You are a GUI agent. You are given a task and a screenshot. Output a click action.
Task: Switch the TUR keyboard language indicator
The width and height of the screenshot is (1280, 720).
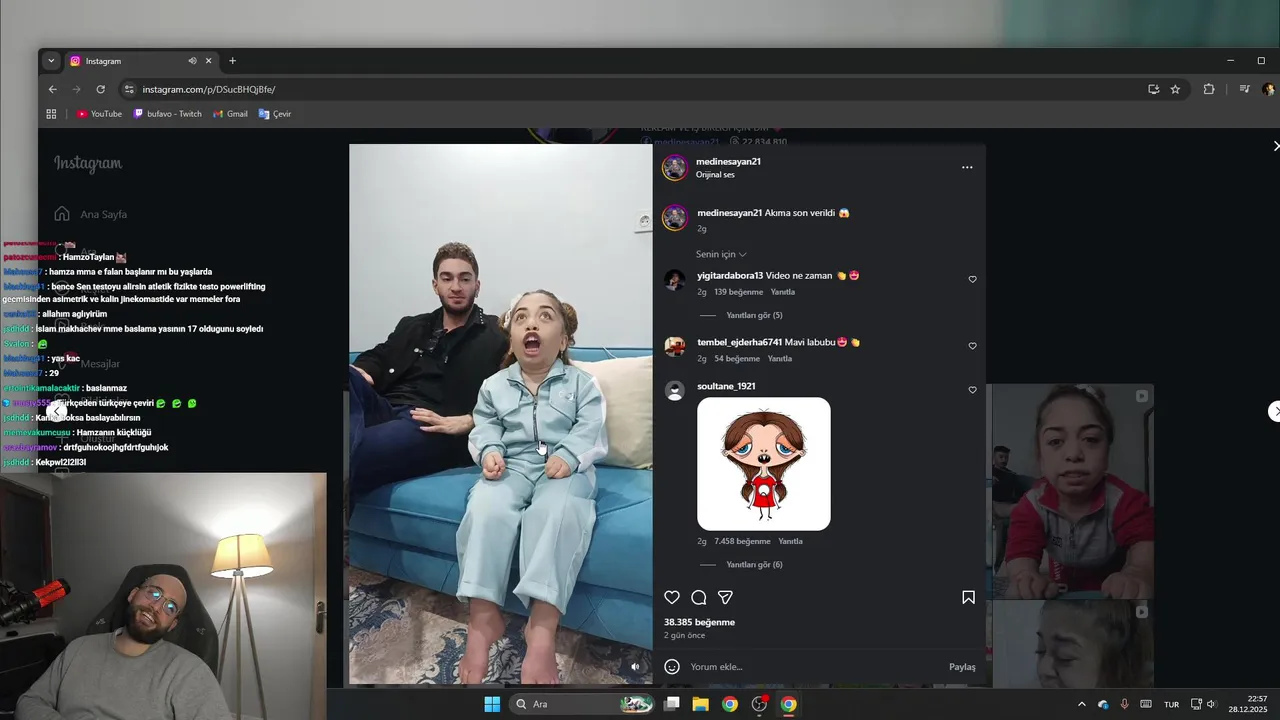tap(1171, 704)
